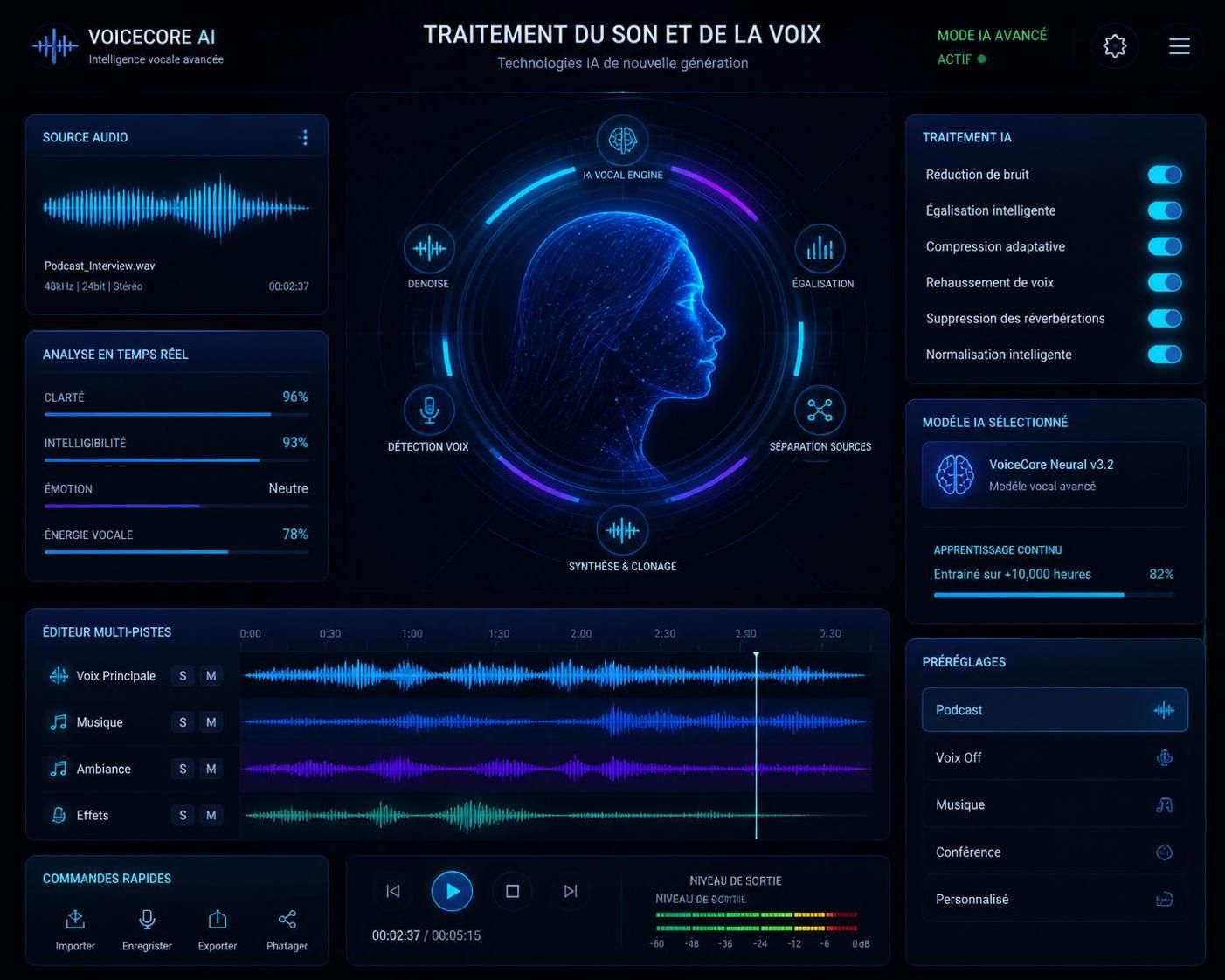Solo the Effets track

click(x=183, y=815)
